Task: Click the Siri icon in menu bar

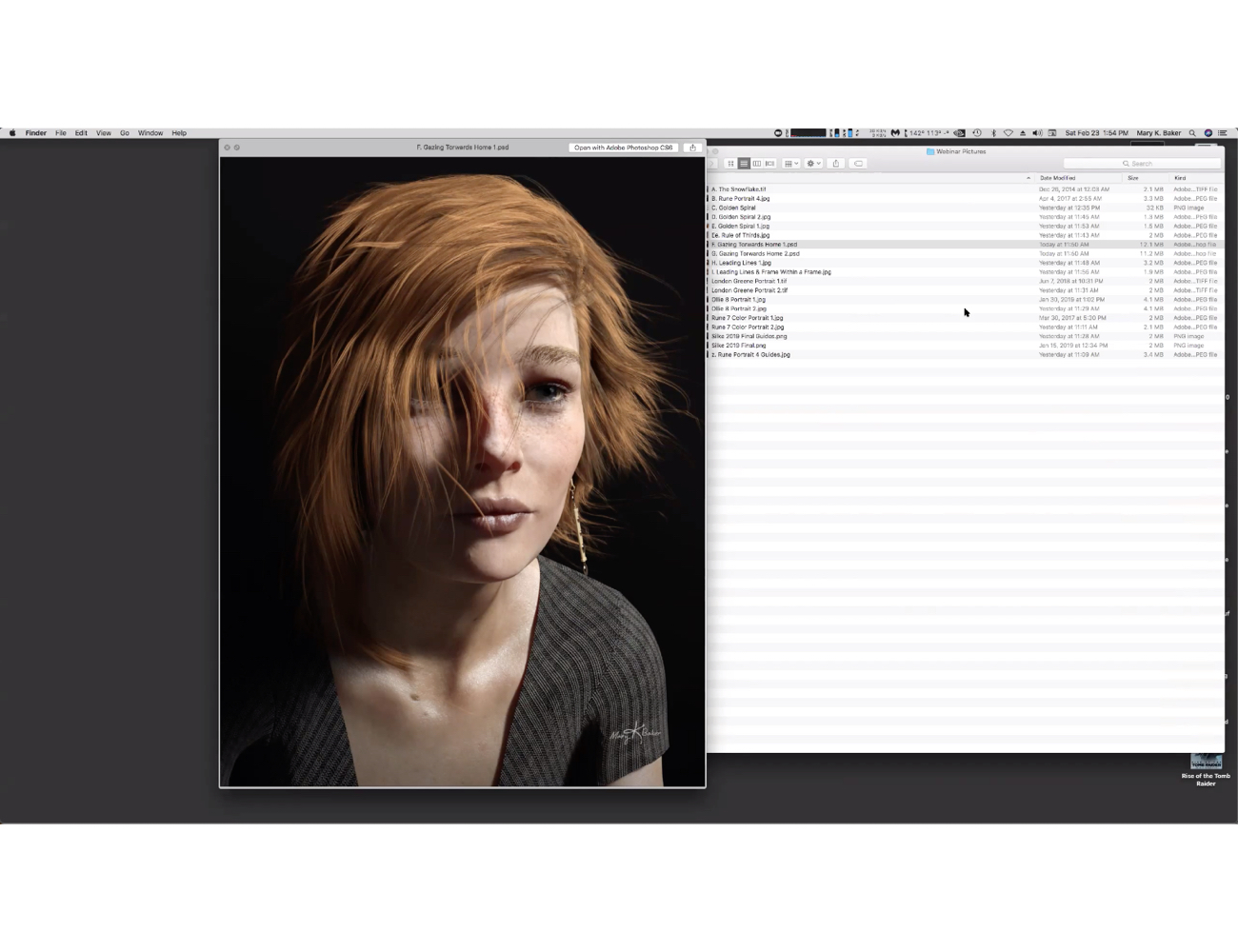Action: pos(1208,133)
